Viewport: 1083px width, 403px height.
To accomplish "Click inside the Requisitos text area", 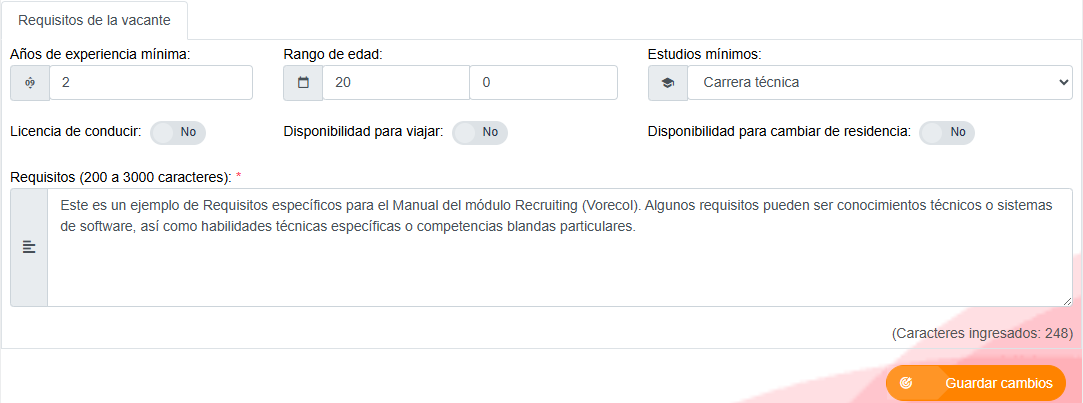I will [560, 247].
